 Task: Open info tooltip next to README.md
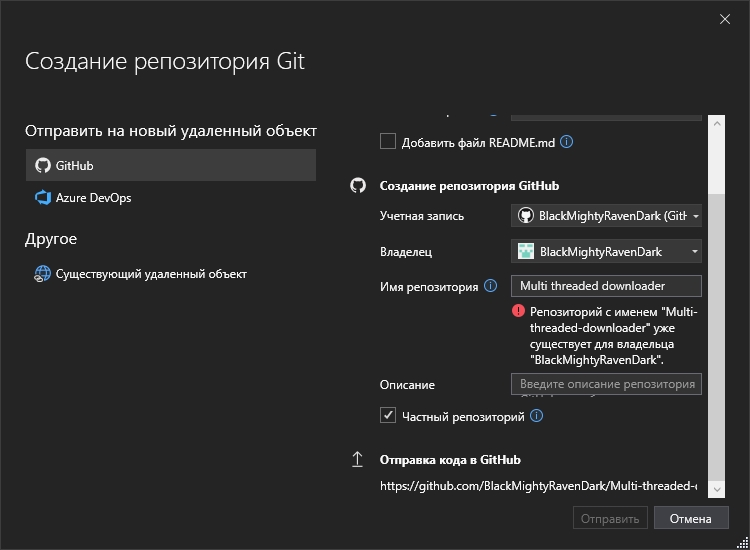point(566,142)
